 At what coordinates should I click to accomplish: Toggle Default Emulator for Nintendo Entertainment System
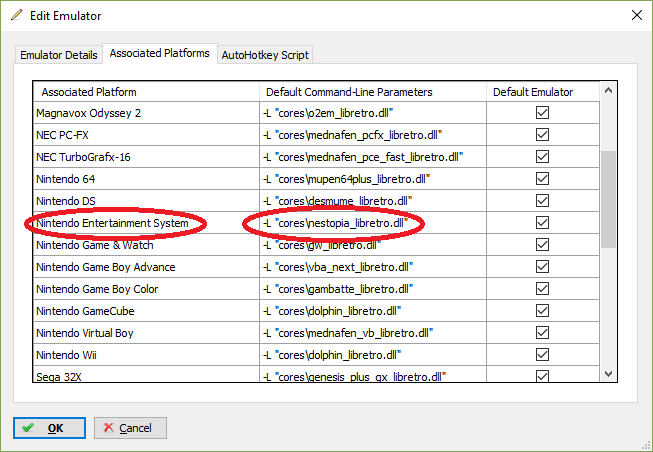click(x=542, y=222)
